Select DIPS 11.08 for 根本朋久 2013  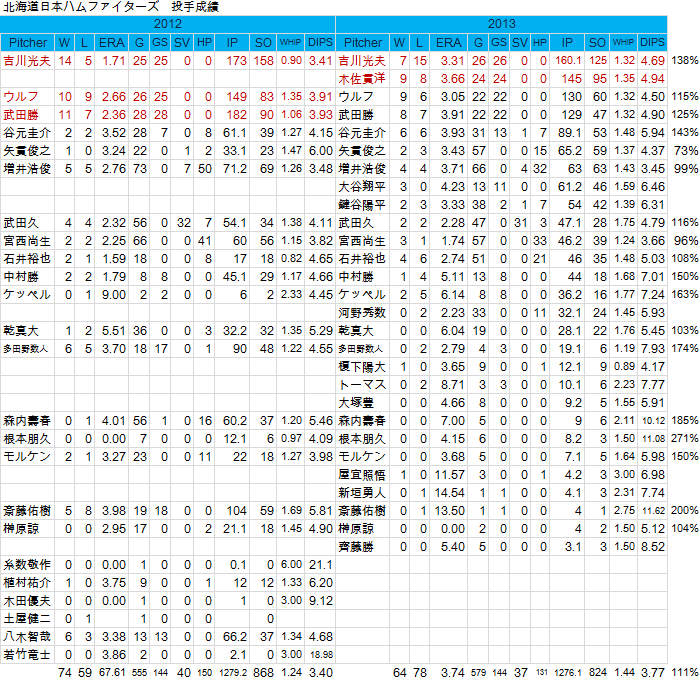654,439
